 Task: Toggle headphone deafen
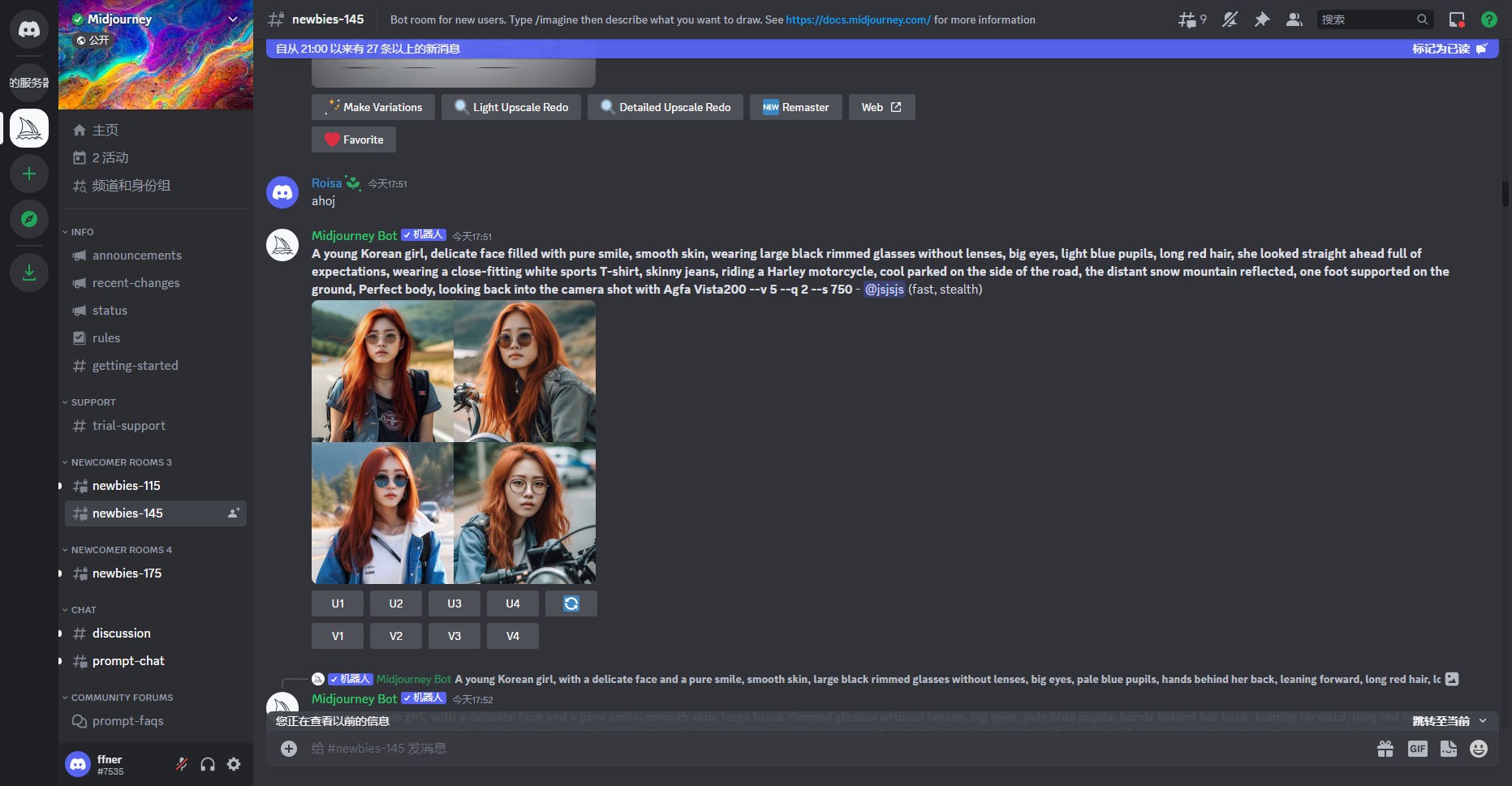[208, 764]
